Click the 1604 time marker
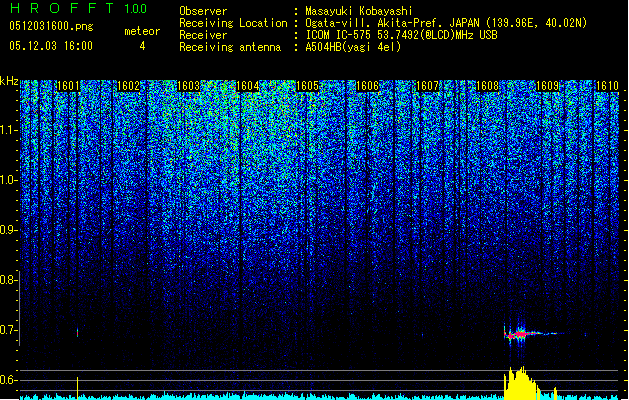The width and height of the screenshot is (629, 400). pyautogui.click(x=248, y=86)
